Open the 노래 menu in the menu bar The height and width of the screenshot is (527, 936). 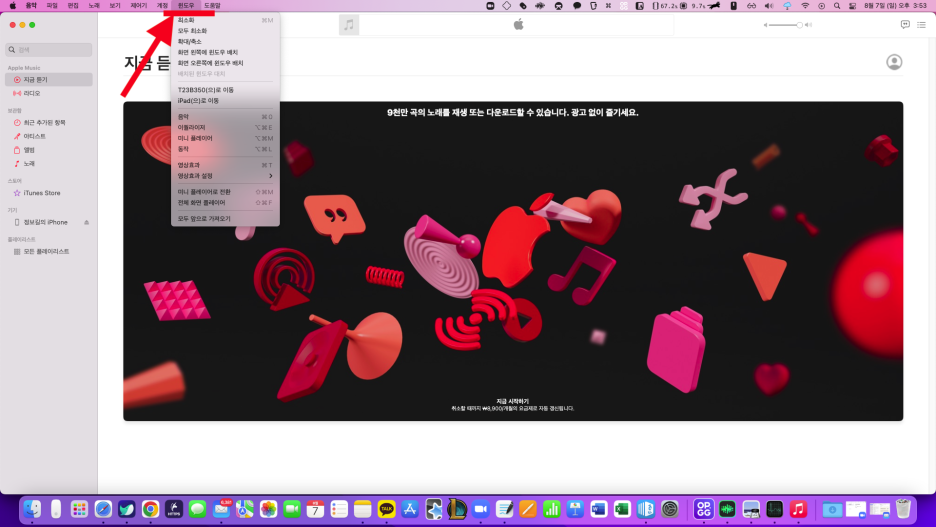tap(94, 5)
